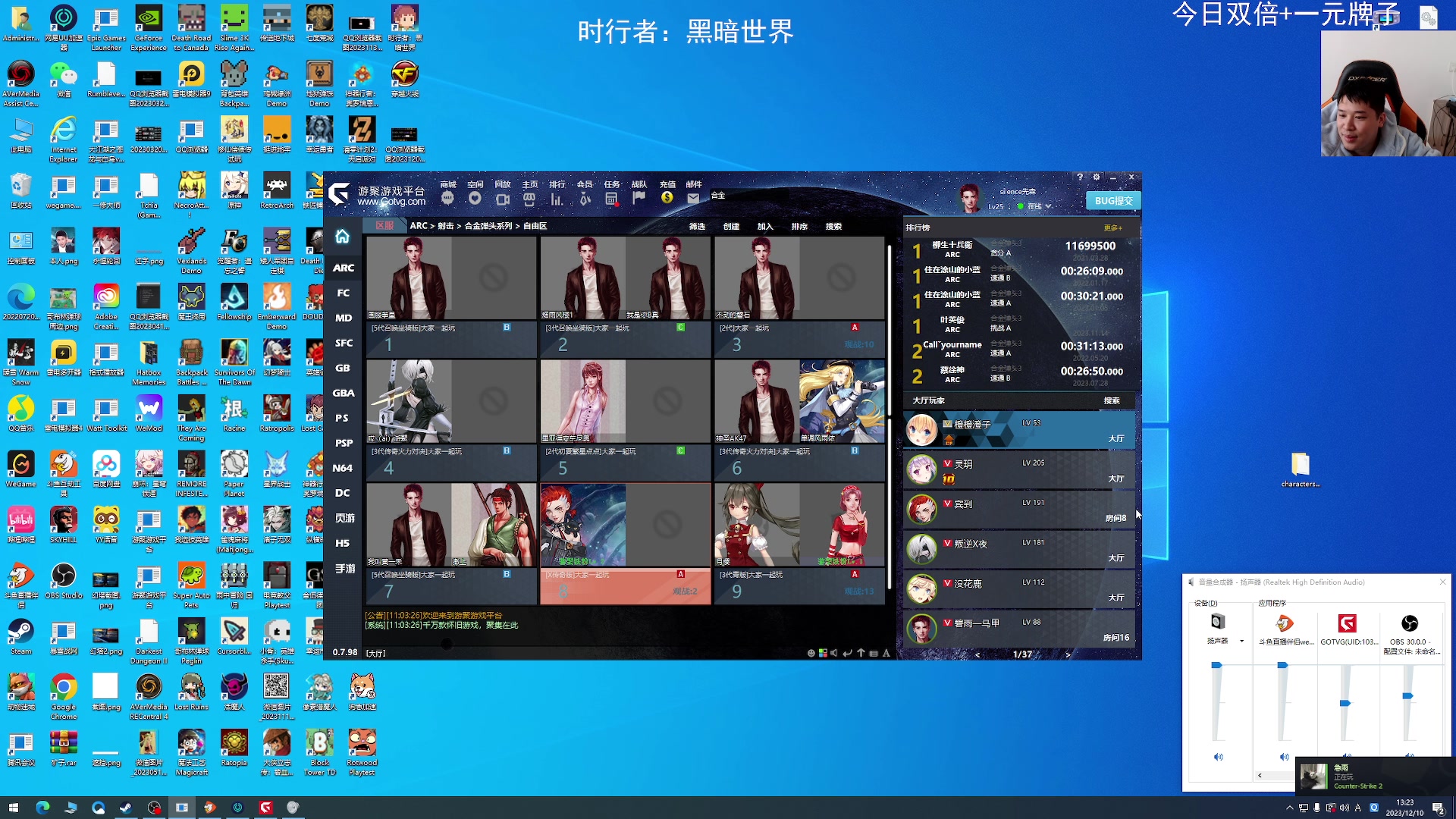Adjust the 扬声器 device volume slider
This screenshot has width=1456, height=819.
click(1216, 665)
